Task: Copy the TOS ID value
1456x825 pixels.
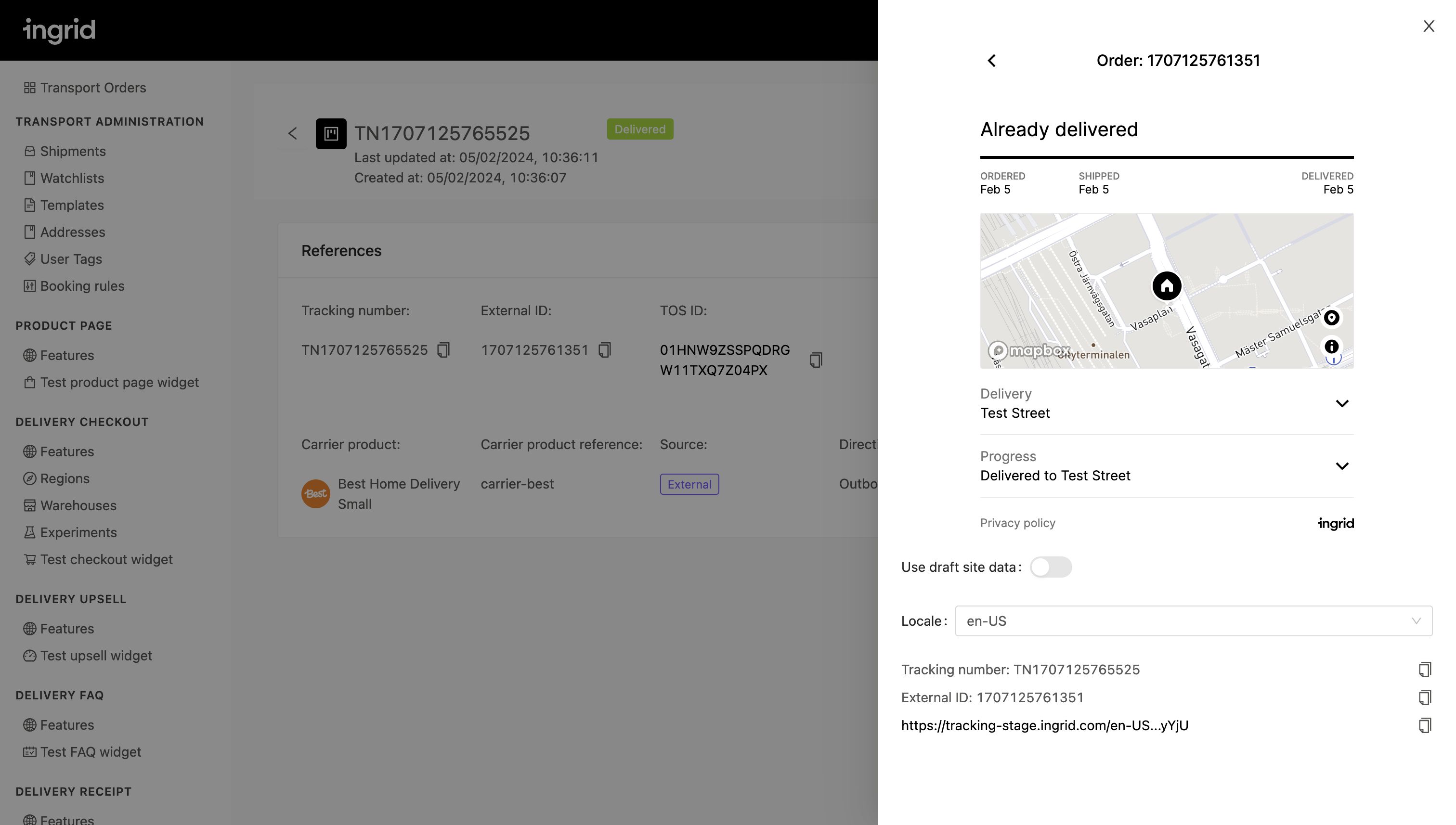Action: [x=816, y=360]
